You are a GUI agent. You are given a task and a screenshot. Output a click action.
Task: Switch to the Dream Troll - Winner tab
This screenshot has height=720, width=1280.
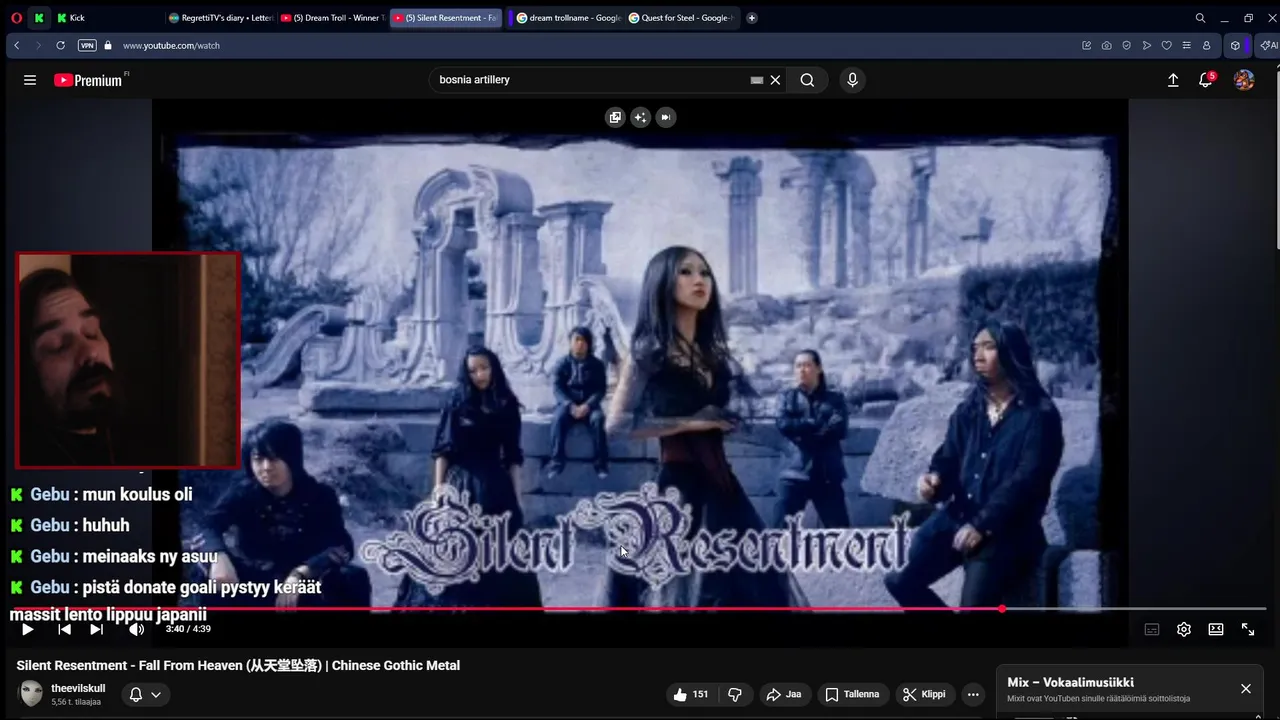(332, 18)
